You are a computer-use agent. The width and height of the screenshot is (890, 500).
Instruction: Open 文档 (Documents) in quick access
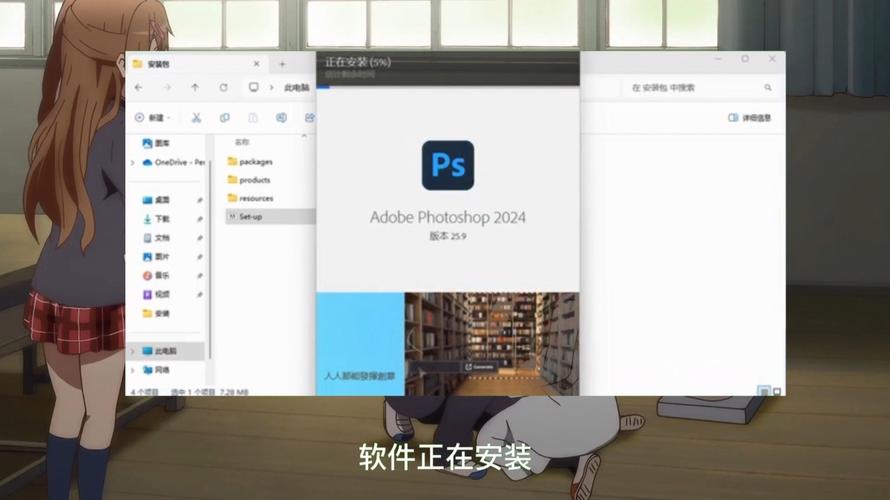click(156, 238)
